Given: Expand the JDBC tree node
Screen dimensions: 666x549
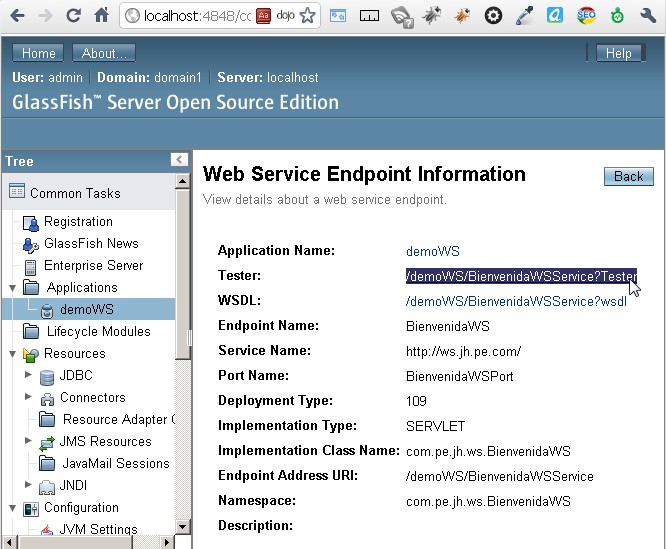Looking at the screenshot, I should (28, 374).
